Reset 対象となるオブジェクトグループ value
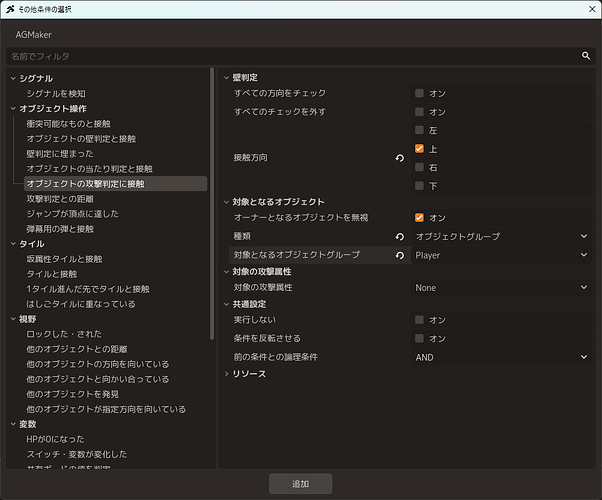The width and height of the screenshot is (602, 500). tap(400, 255)
